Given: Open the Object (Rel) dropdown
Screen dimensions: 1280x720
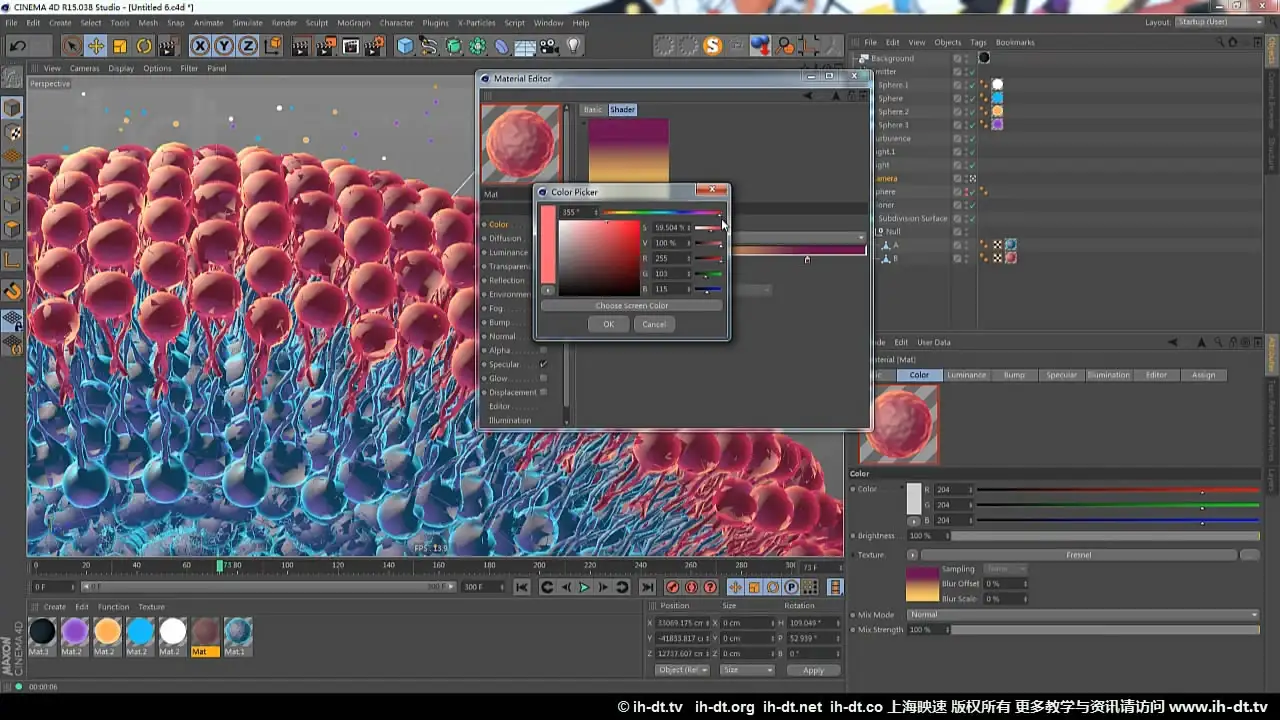Looking at the screenshot, I should tap(682, 670).
